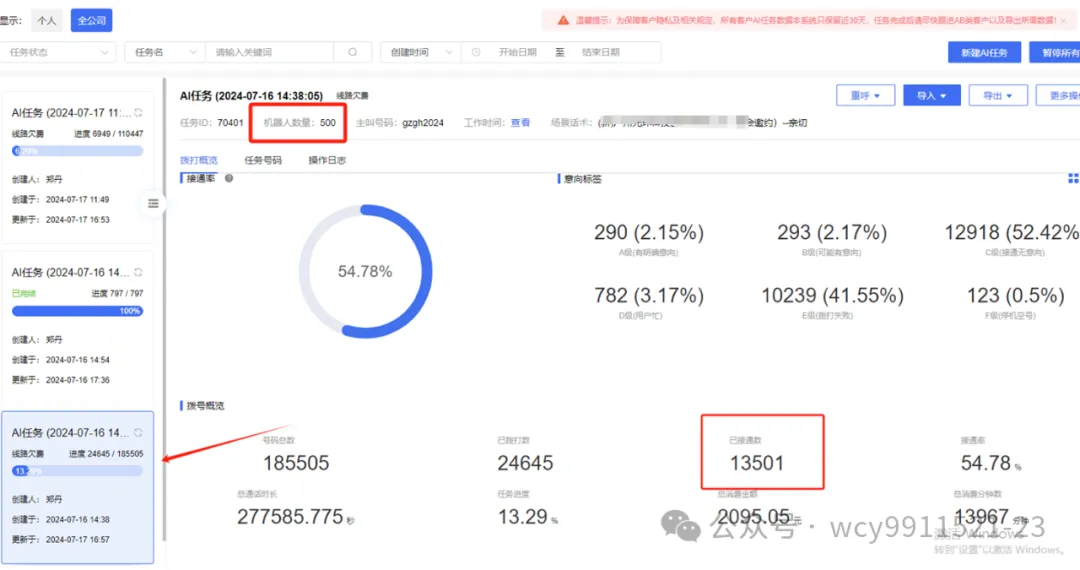This screenshot has height=570, width=1080.
Task: Switch to the 拨打概览 tab
Action: coord(198,160)
